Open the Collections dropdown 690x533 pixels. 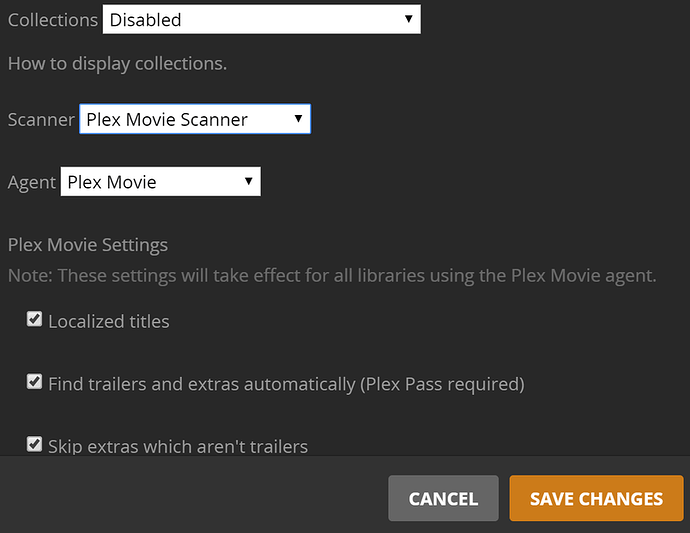click(x=260, y=19)
